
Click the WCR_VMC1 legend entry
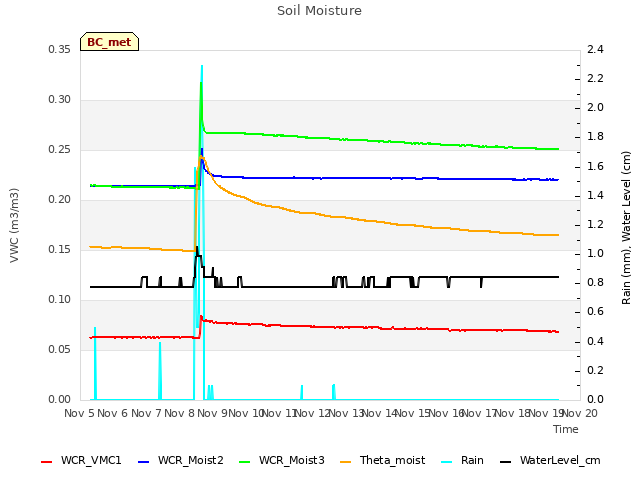(81, 460)
